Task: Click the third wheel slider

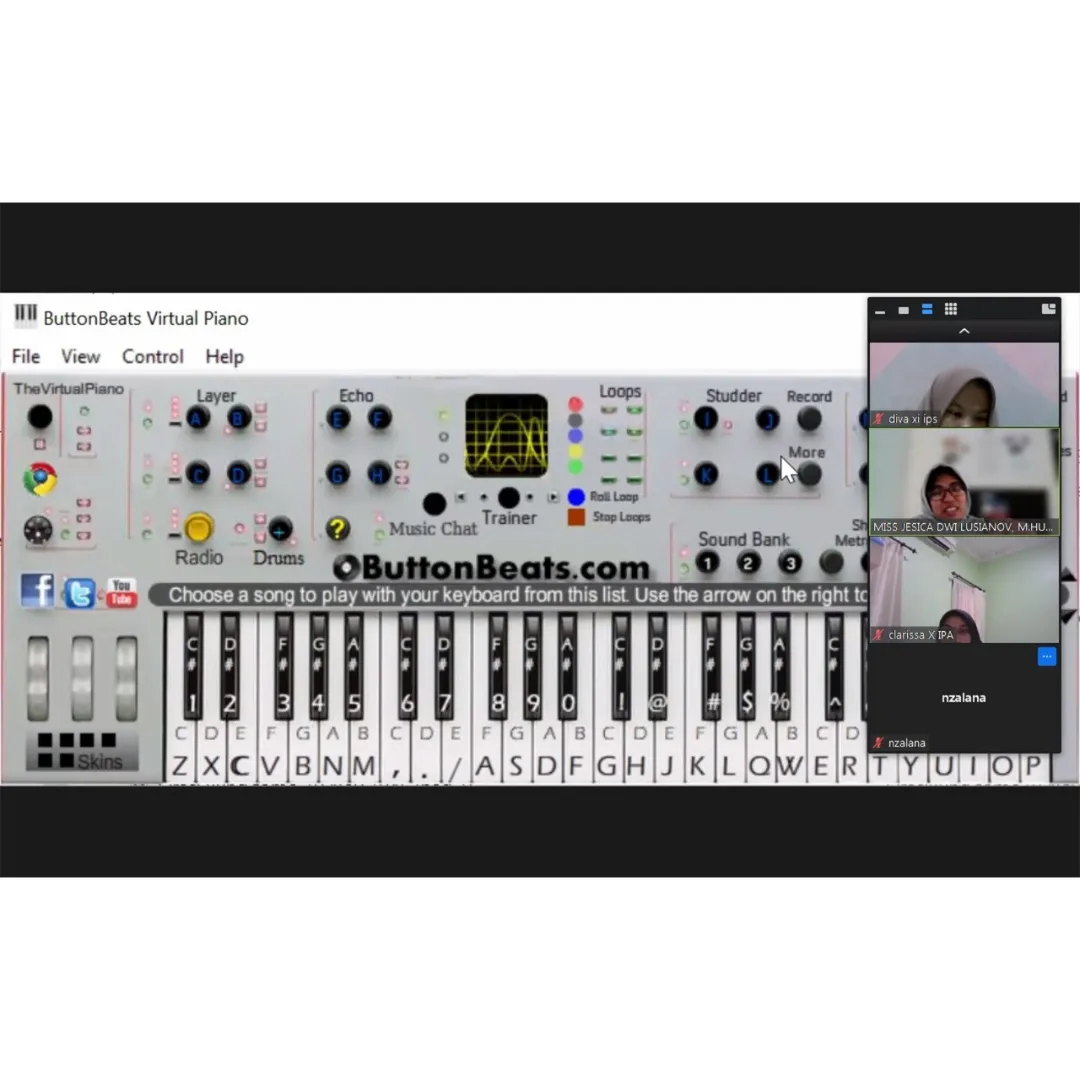Action: (126, 679)
